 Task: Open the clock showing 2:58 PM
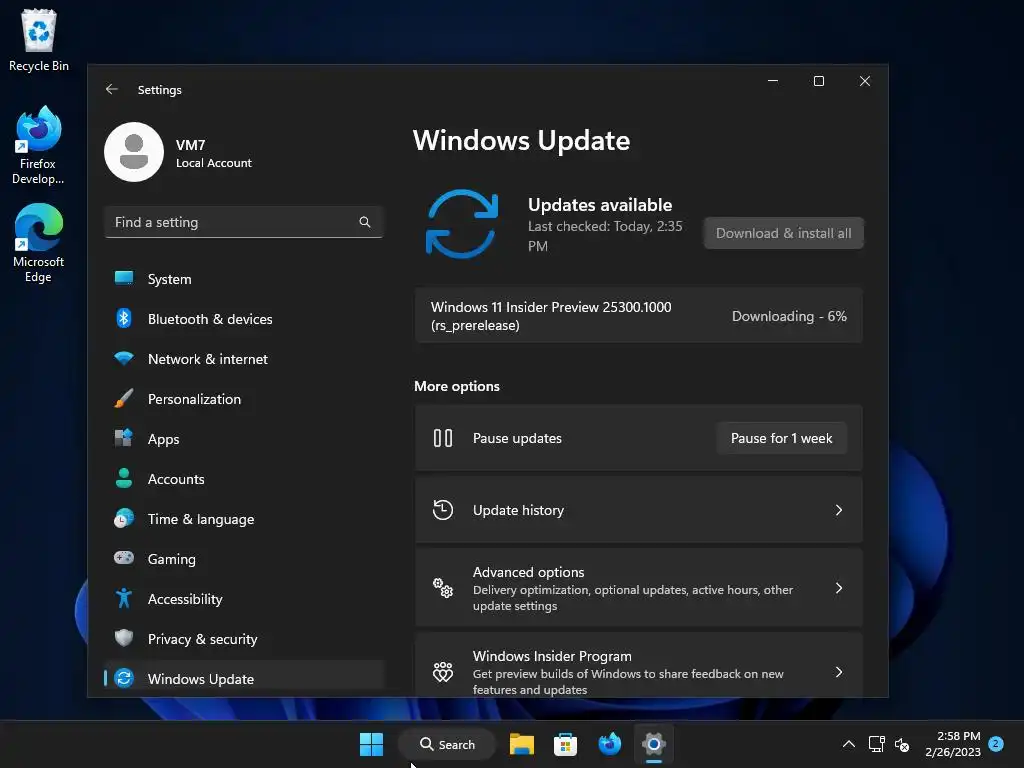(953, 744)
